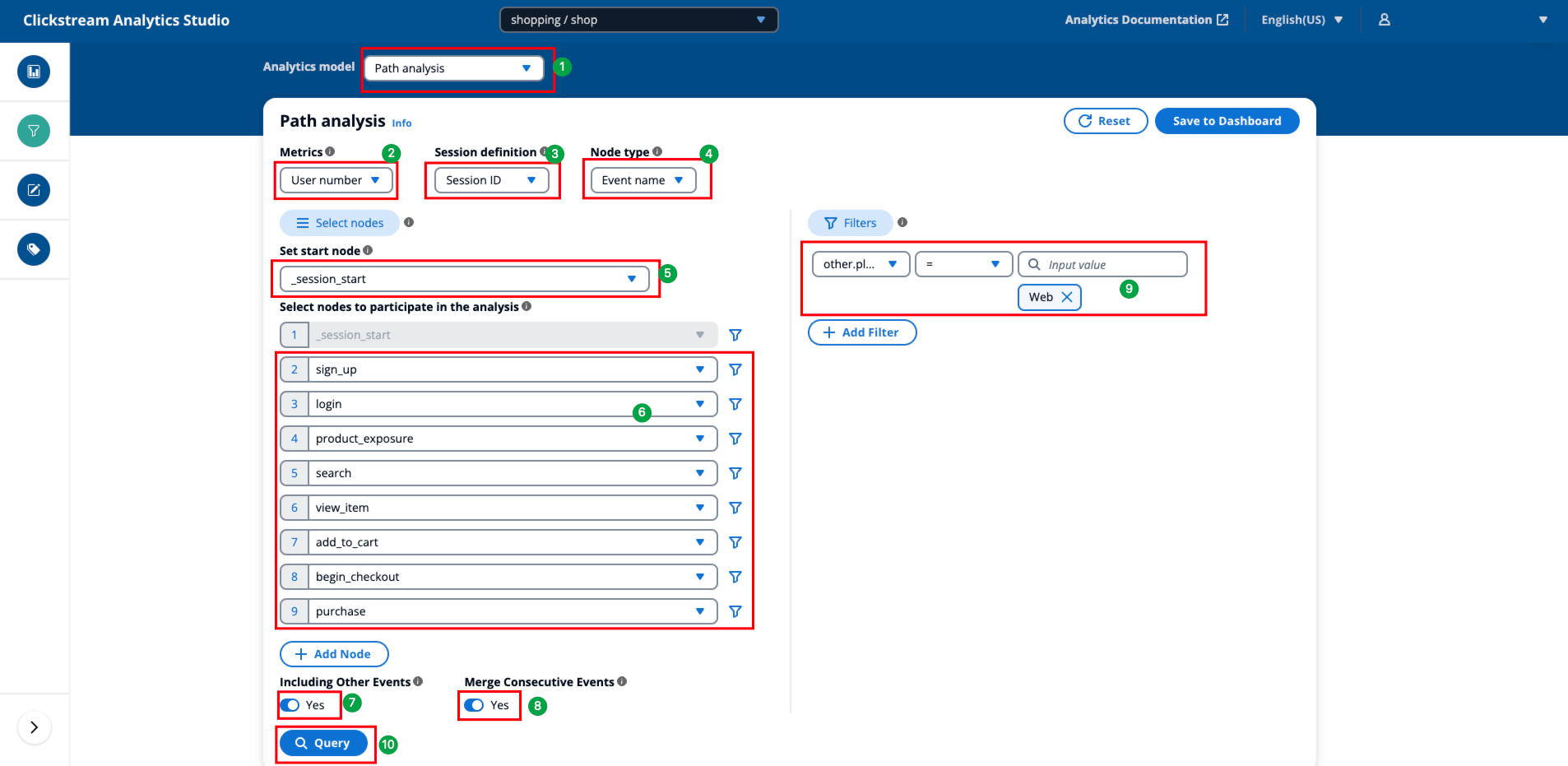This screenshot has height=766, width=1568.
Task: Click Save to Dashboard button
Action: click(x=1227, y=121)
